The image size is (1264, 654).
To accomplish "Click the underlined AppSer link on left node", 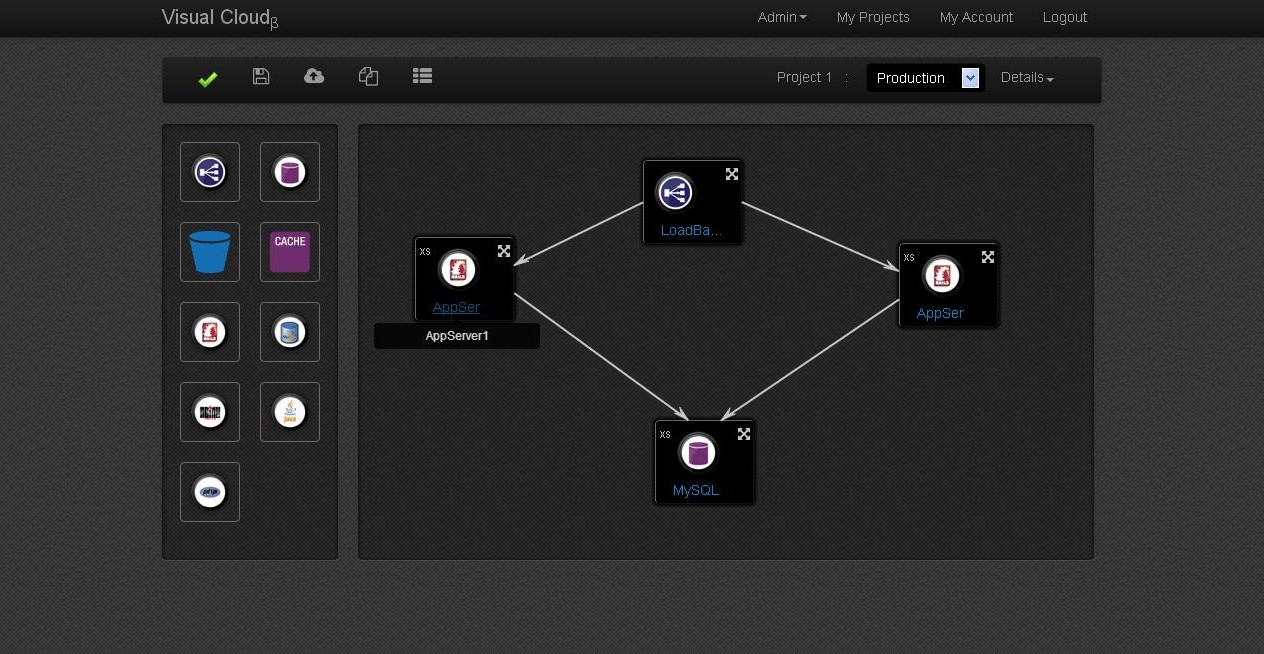I will pos(456,307).
